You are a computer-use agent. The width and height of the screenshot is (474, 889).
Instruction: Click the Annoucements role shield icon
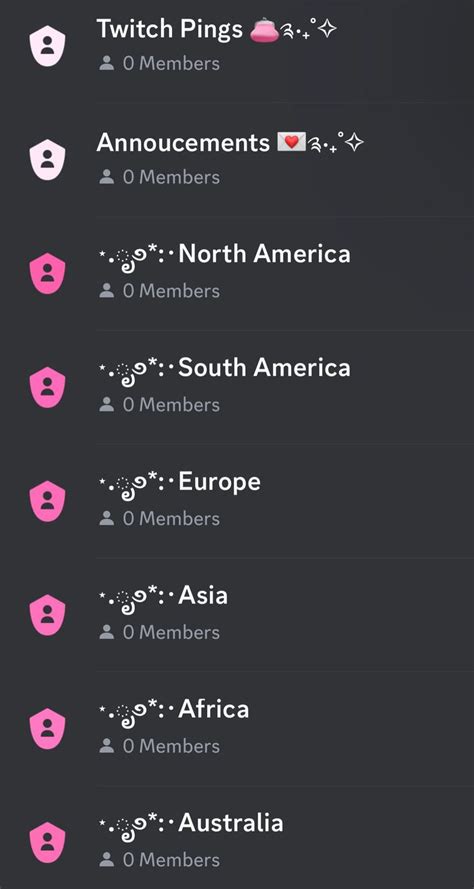point(48,159)
